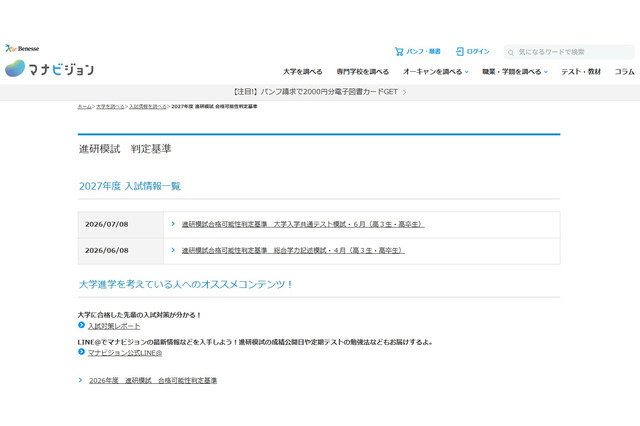The width and height of the screenshot is (640, 426).
Task: Click the blue circle arrow beside 入試対策レポート
Action: pyautogui.click(x=81, y=325)
